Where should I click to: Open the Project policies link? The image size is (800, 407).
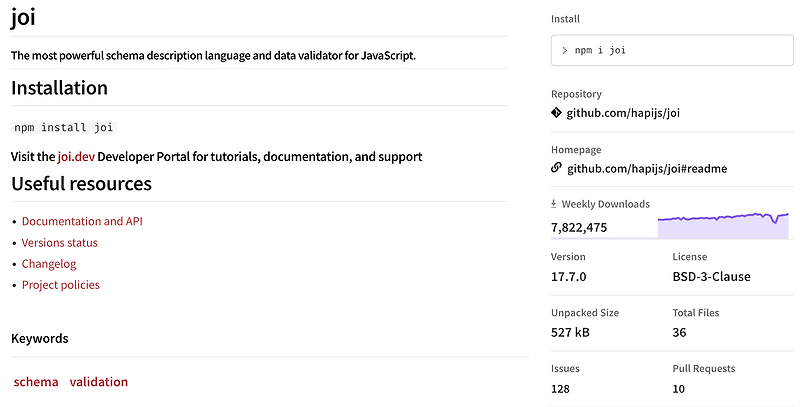[x=61, y=285]
